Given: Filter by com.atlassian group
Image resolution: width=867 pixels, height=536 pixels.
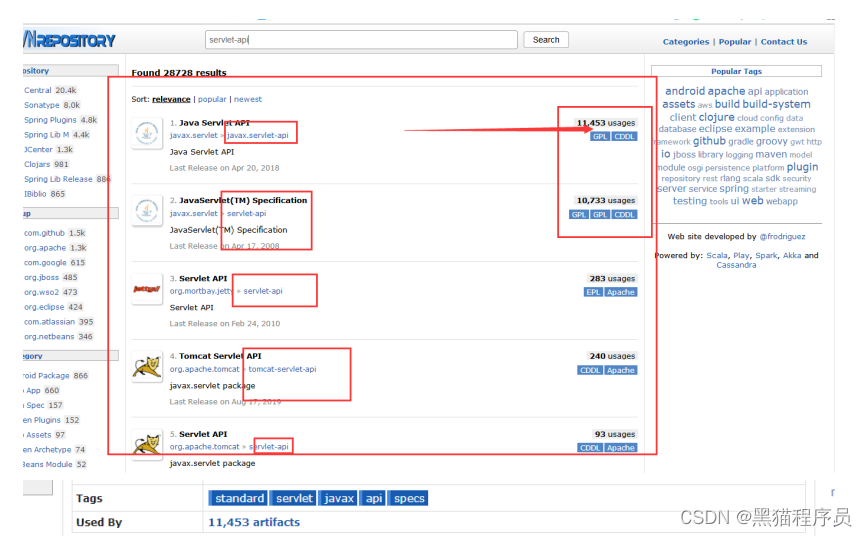Looking at the screenshot, I should [x=49, y=322].
